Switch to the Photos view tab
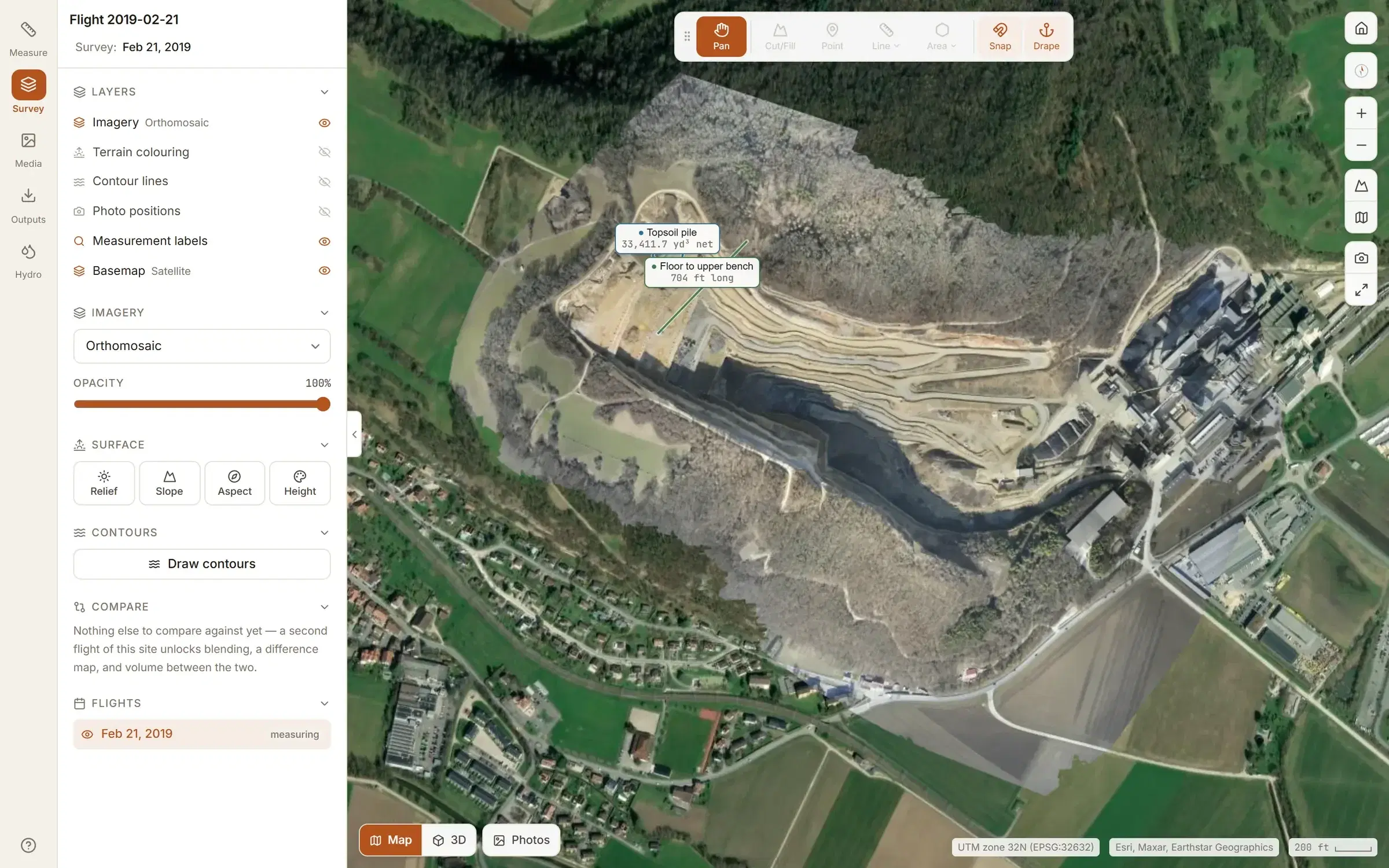The image size is (1389, 868). click(x=521, y=840)
